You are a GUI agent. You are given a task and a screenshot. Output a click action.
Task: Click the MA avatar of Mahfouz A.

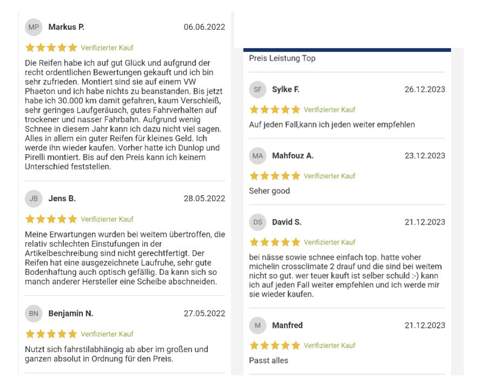point(258,156)
